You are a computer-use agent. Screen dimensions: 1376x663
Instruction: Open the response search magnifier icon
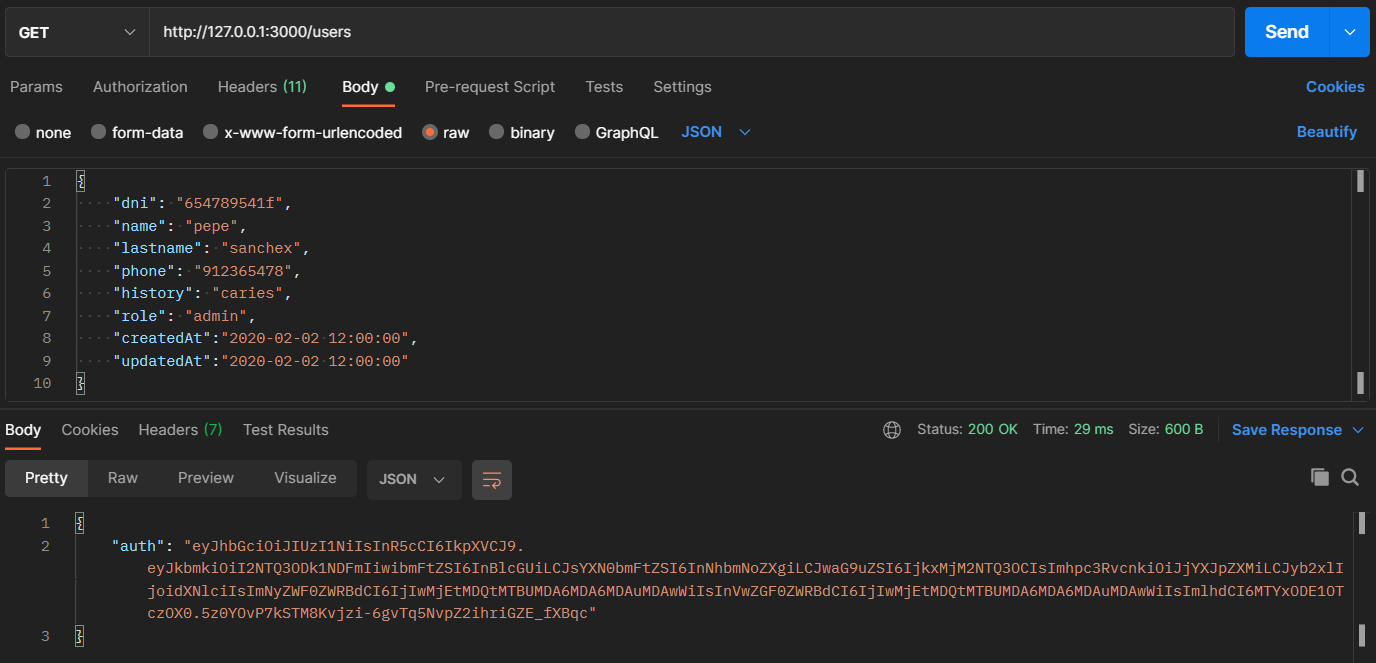pos(1350,477)
